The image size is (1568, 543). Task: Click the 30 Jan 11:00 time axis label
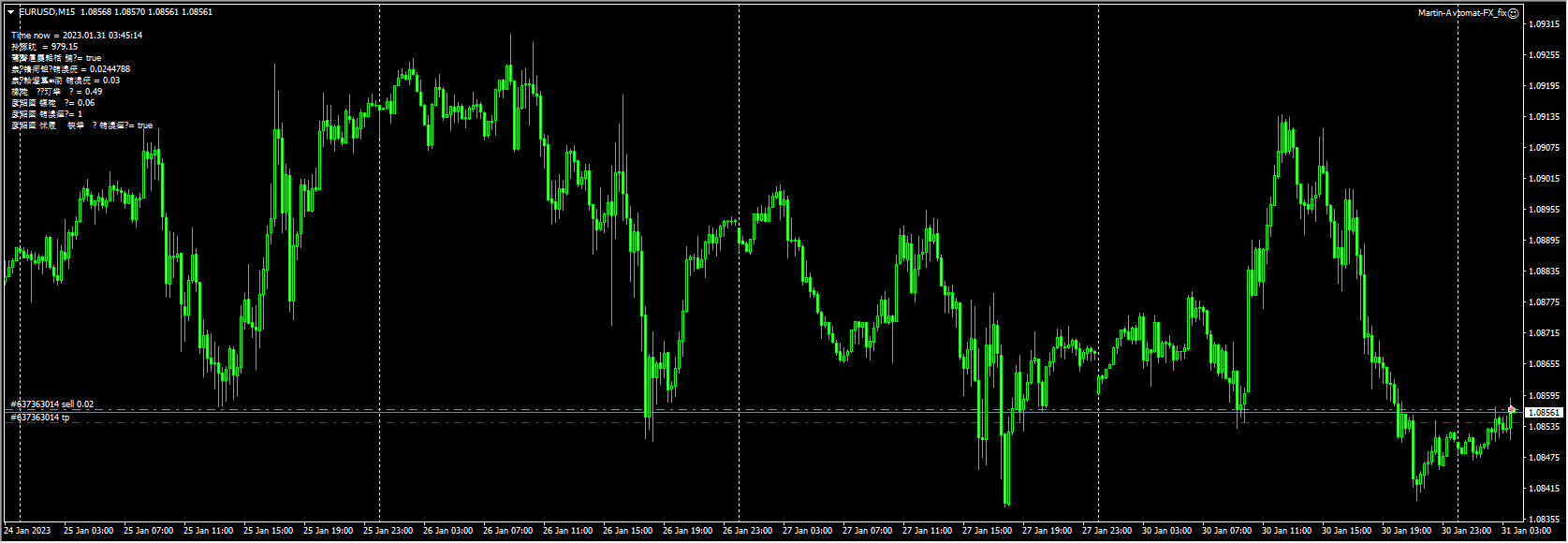coord(1287,531)
